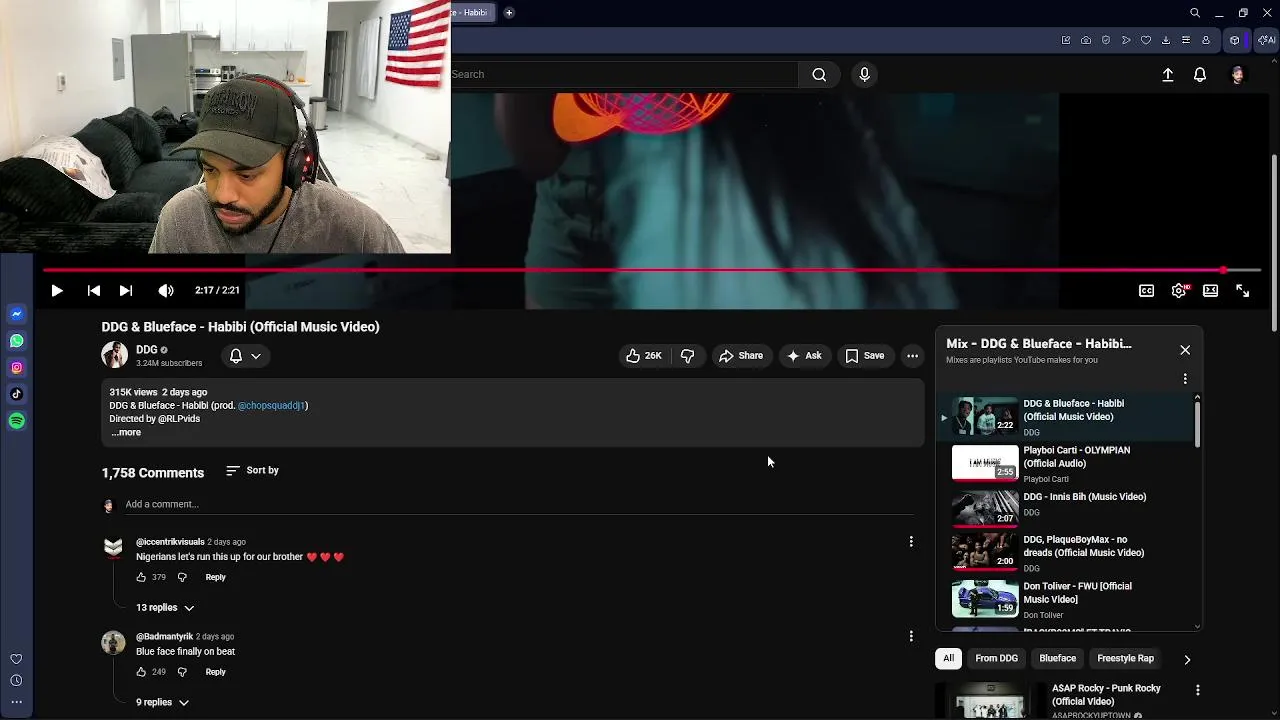Like the @Badmantyrik comment
The image size is (1280, 720).
(x=141, y=672)
